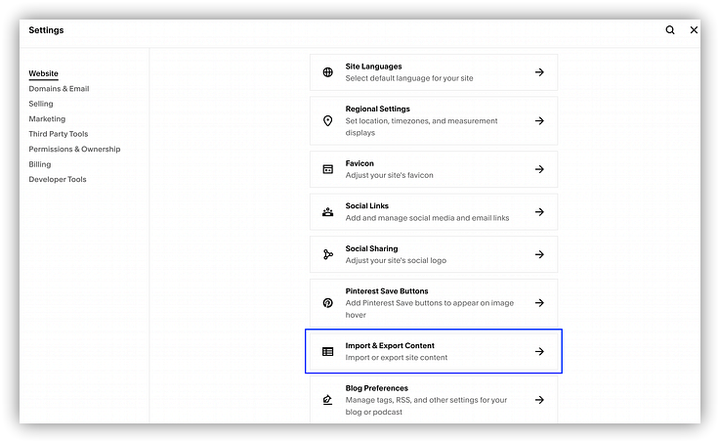Open Blog Preferences via its arrow
Viewport: 720px width, 443px height.
pyautogui.click(x=540, y=400)
